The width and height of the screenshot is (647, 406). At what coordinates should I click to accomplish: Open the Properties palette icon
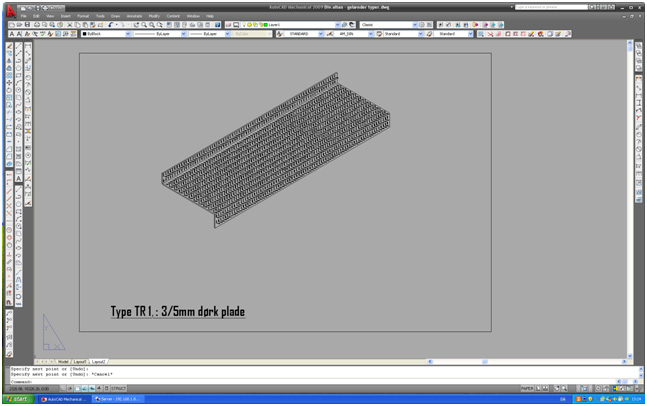169,25
